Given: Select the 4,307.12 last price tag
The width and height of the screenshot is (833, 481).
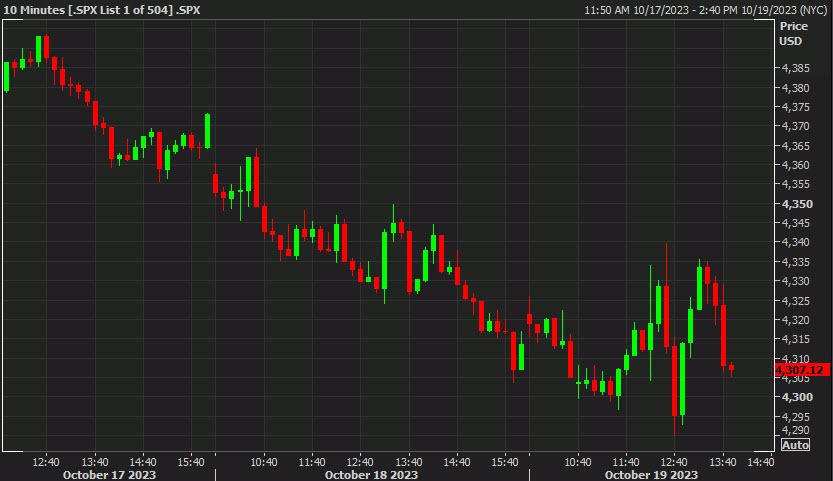Looking at the screenshot, I should 802,370.
